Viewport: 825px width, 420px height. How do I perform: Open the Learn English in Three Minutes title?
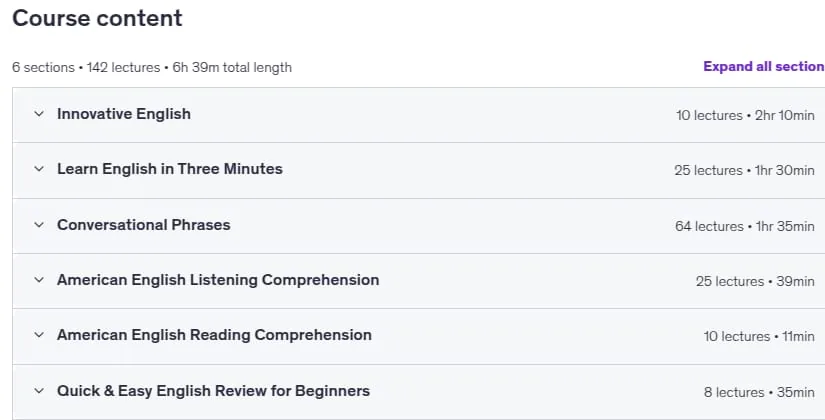pos(169,169)
